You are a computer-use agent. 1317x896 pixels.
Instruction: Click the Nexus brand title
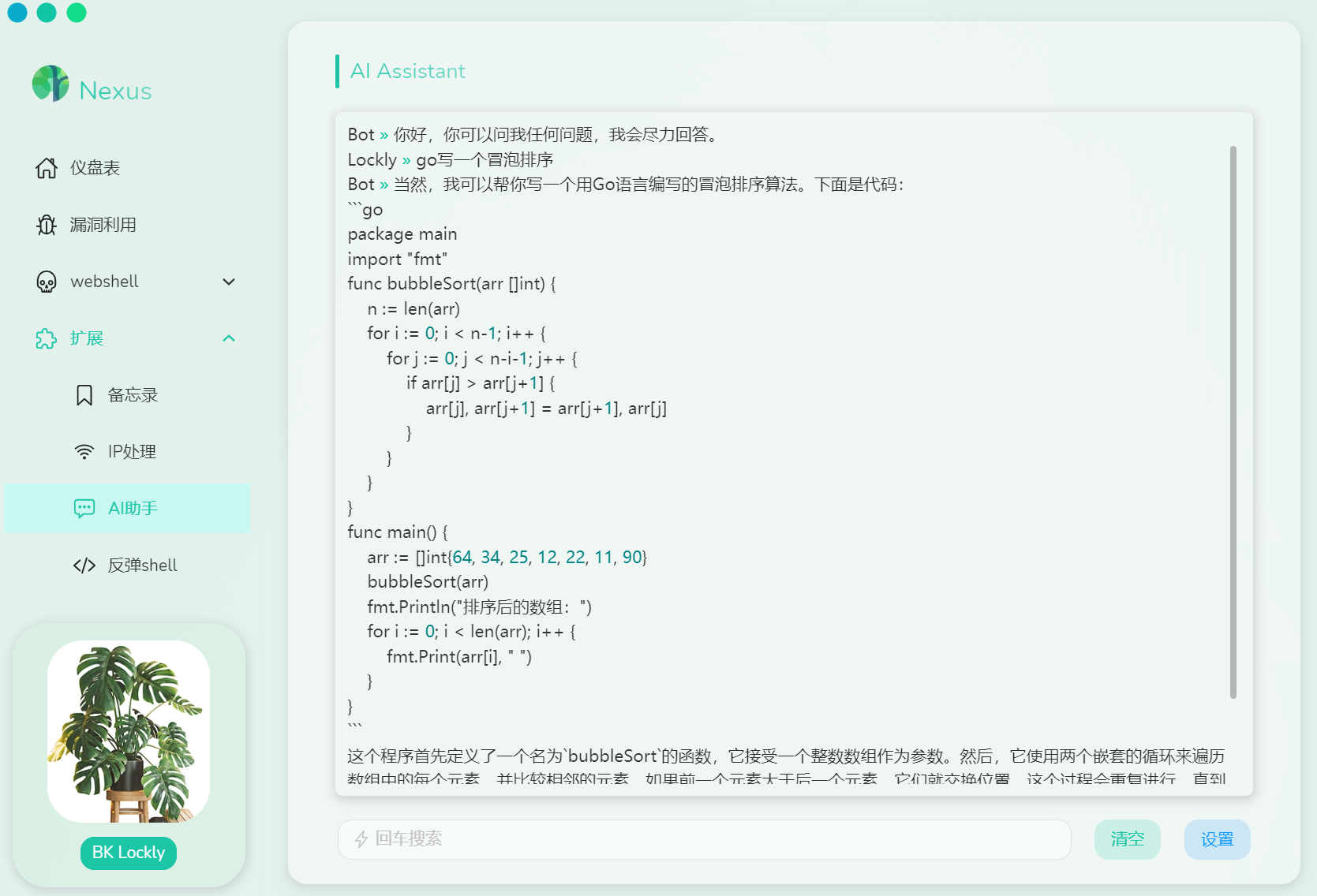coord(115,91)
